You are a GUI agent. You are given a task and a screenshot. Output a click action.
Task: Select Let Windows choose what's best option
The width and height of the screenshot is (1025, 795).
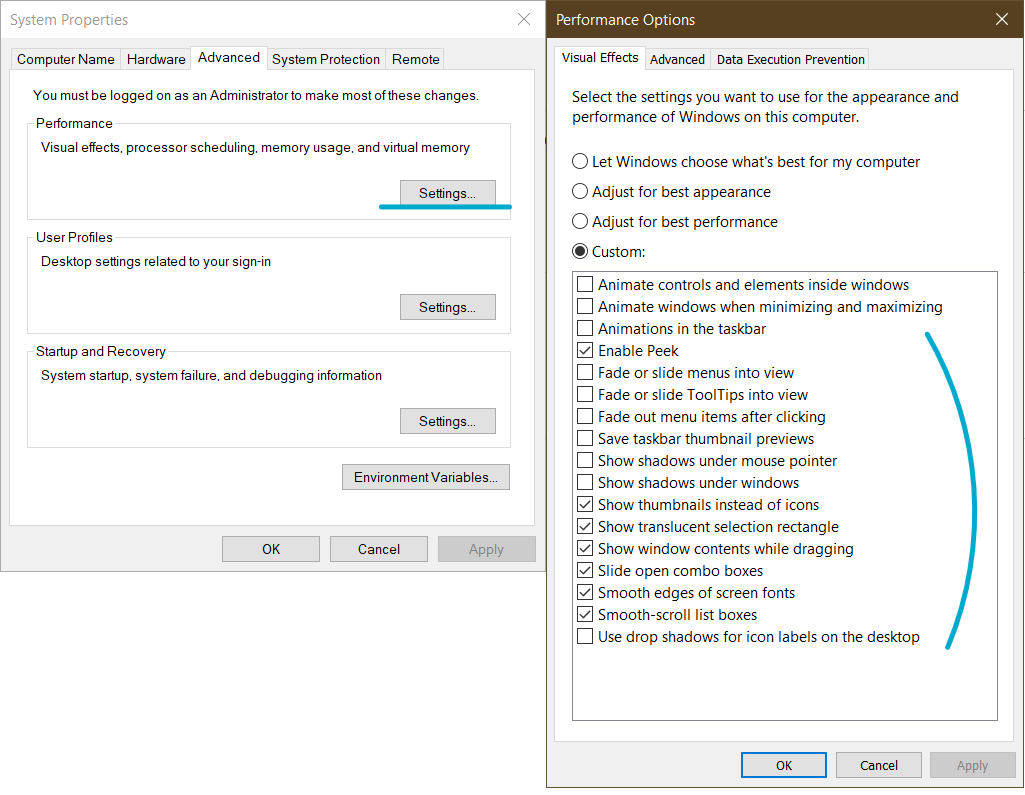point(746,161)
